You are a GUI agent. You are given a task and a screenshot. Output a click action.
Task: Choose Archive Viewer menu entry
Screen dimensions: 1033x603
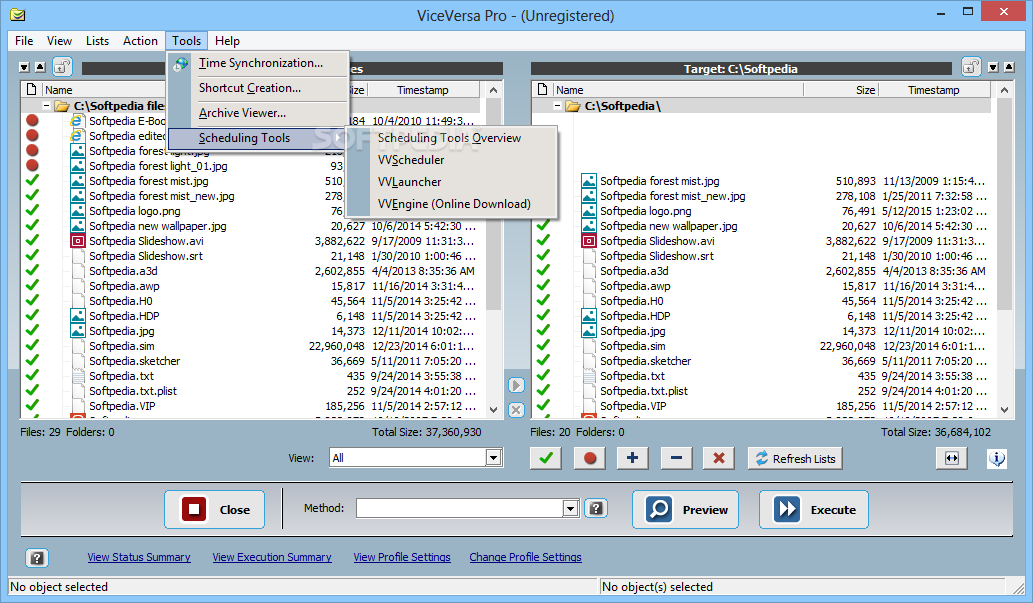(x=242, y=113)
